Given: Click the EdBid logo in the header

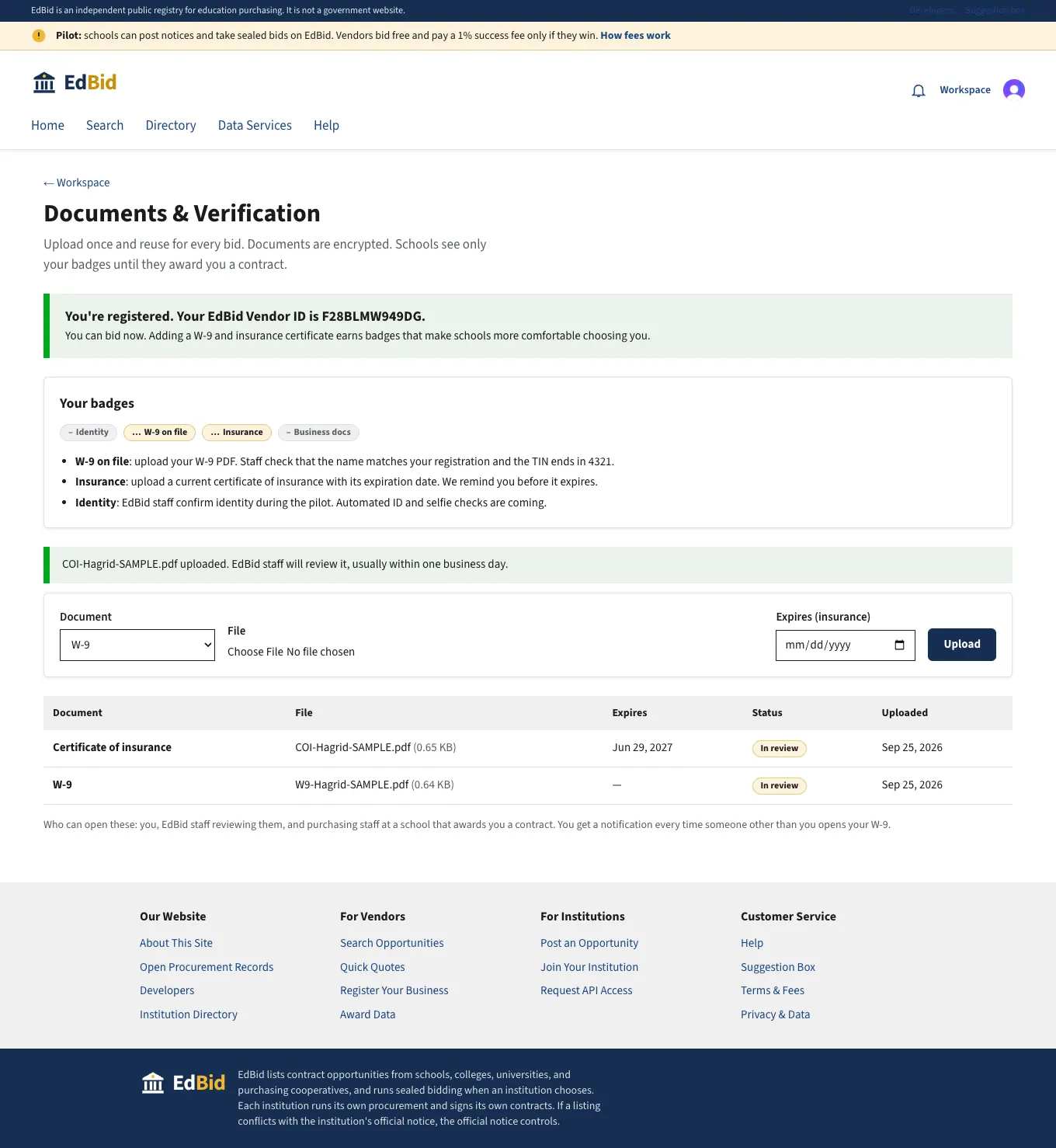Looking at the screenshot, I should [x=75, y=82].
